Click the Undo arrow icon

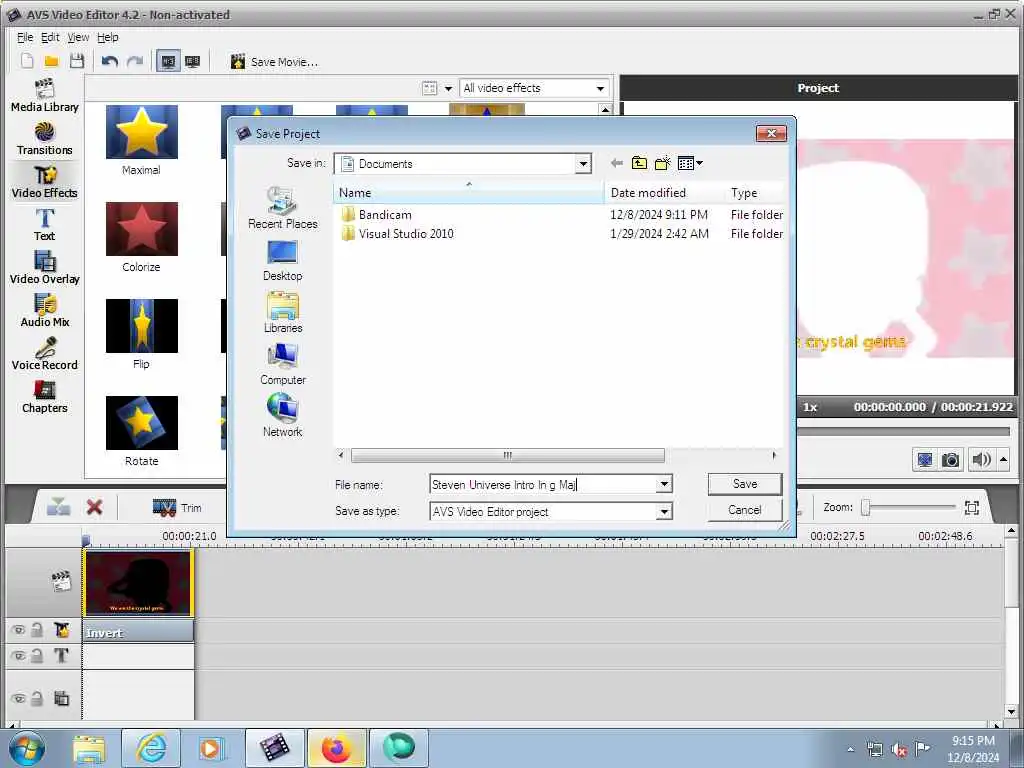pos(110,61)
